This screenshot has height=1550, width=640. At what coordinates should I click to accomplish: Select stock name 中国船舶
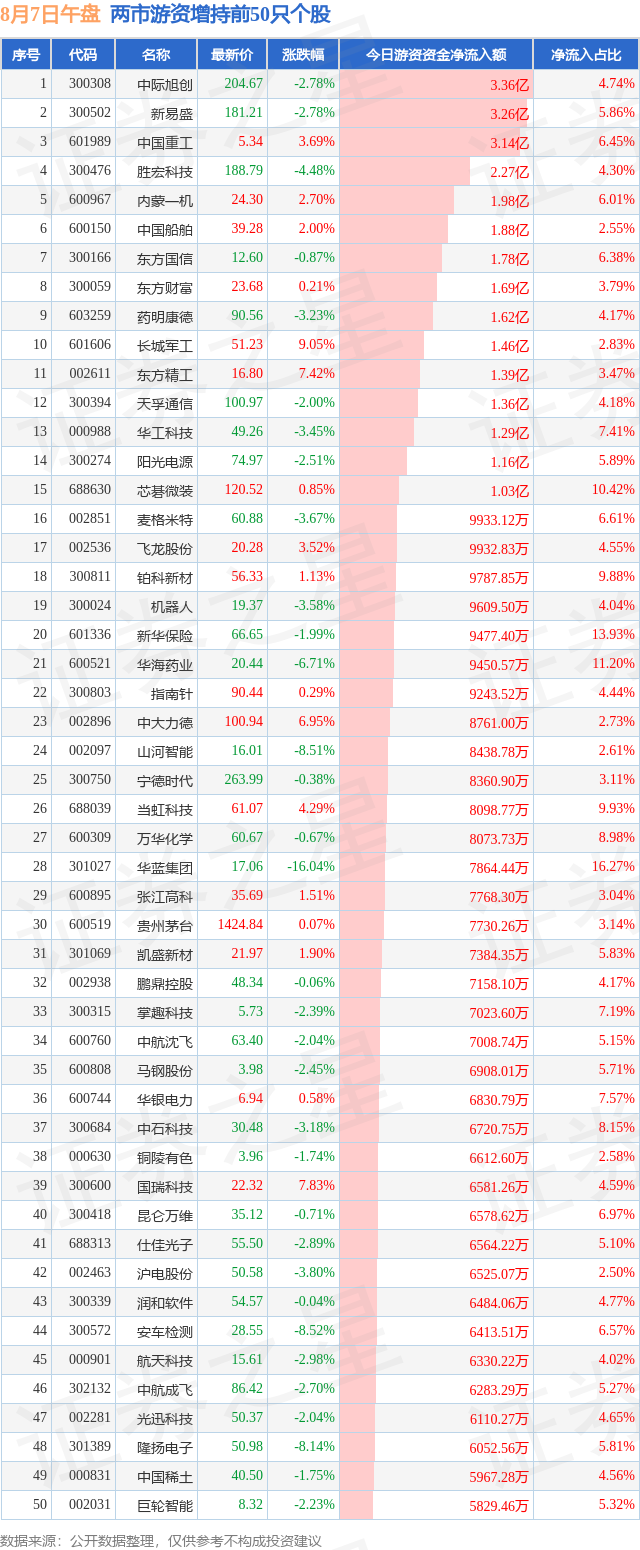165,230
